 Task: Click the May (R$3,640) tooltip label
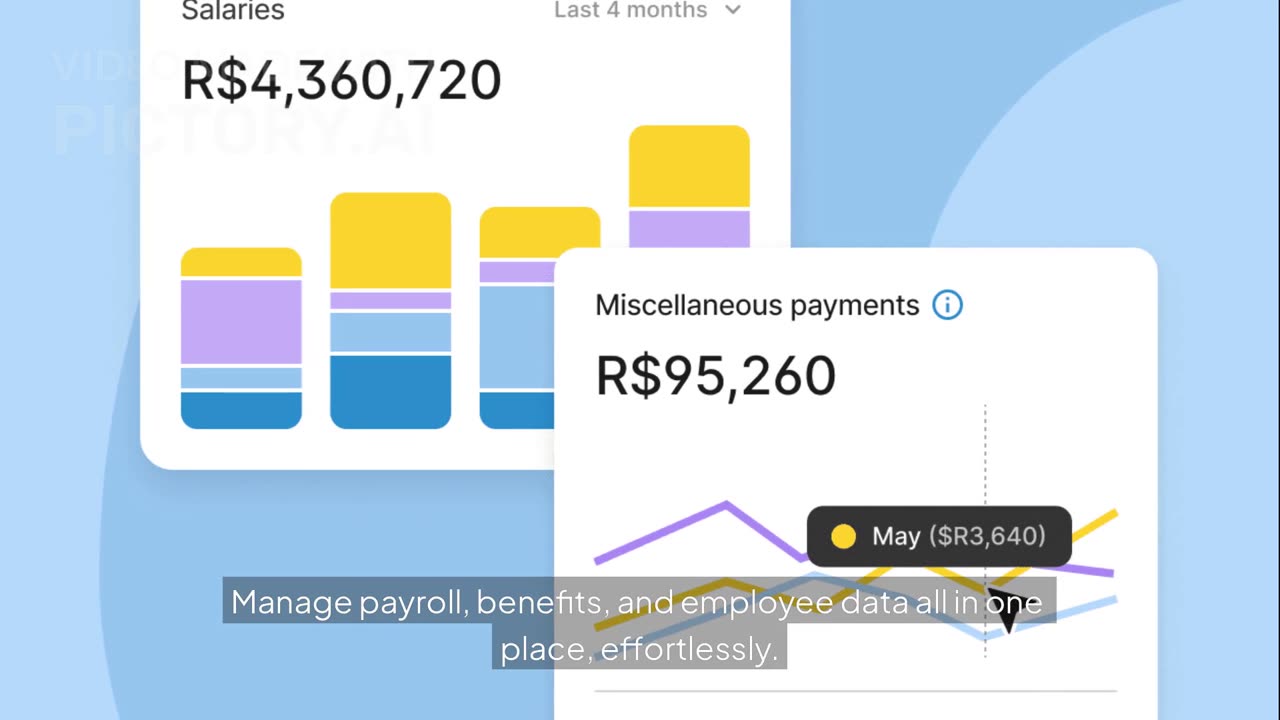[x=958, y=536]
